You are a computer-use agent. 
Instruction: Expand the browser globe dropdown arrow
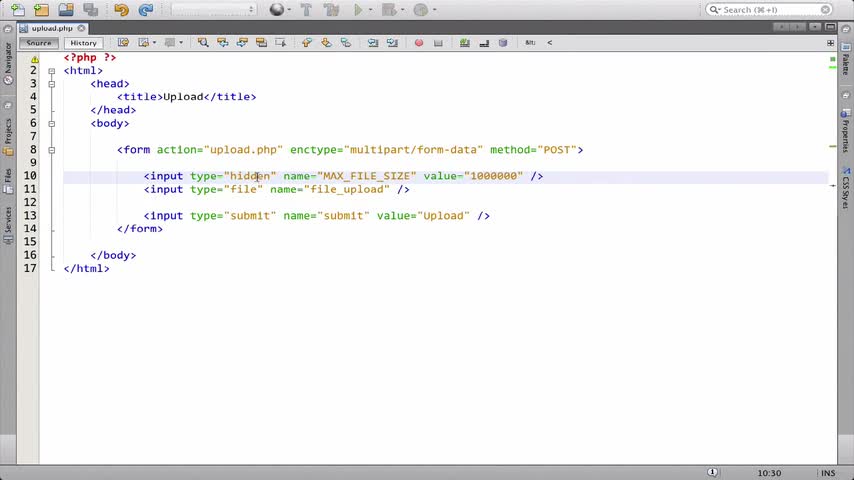[289, 10]
